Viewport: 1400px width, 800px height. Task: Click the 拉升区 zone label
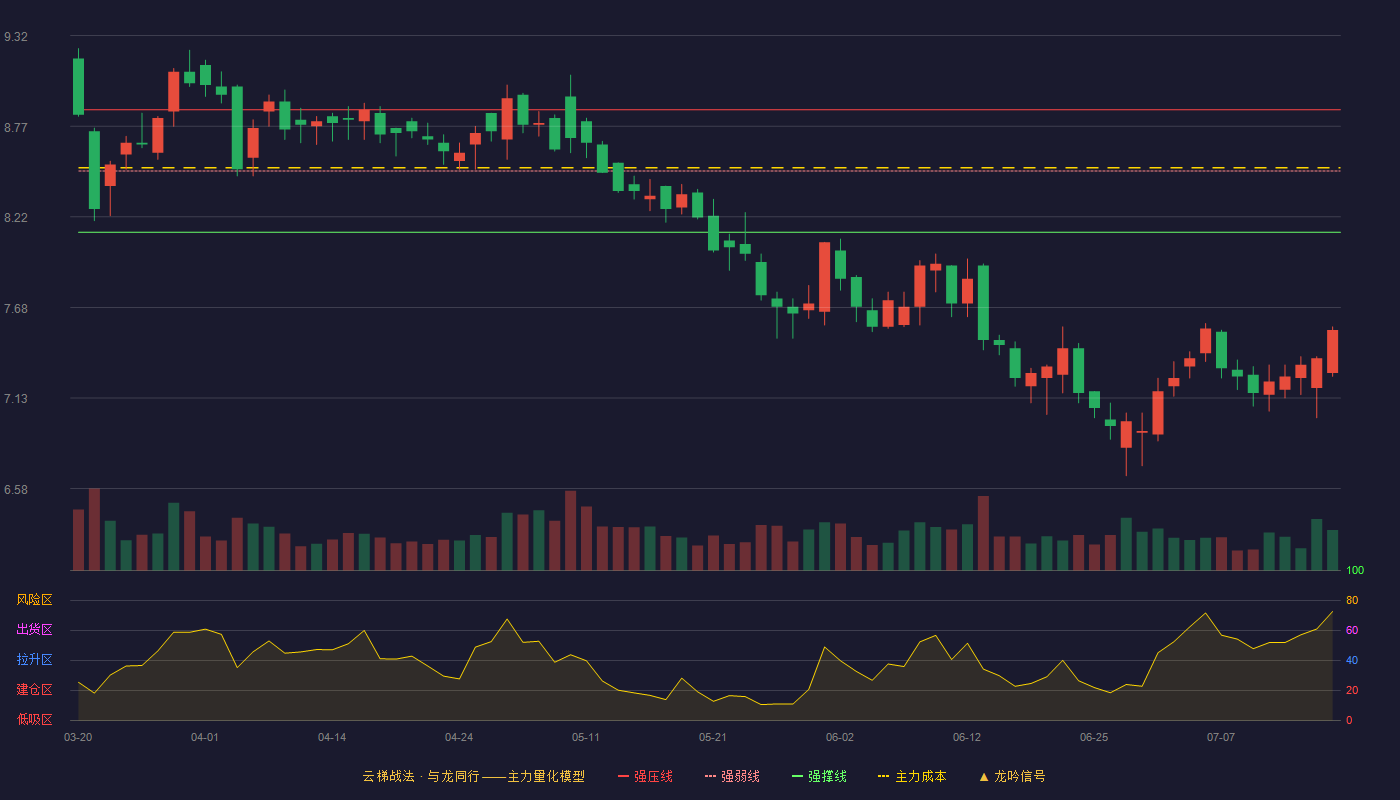[34, 660]
